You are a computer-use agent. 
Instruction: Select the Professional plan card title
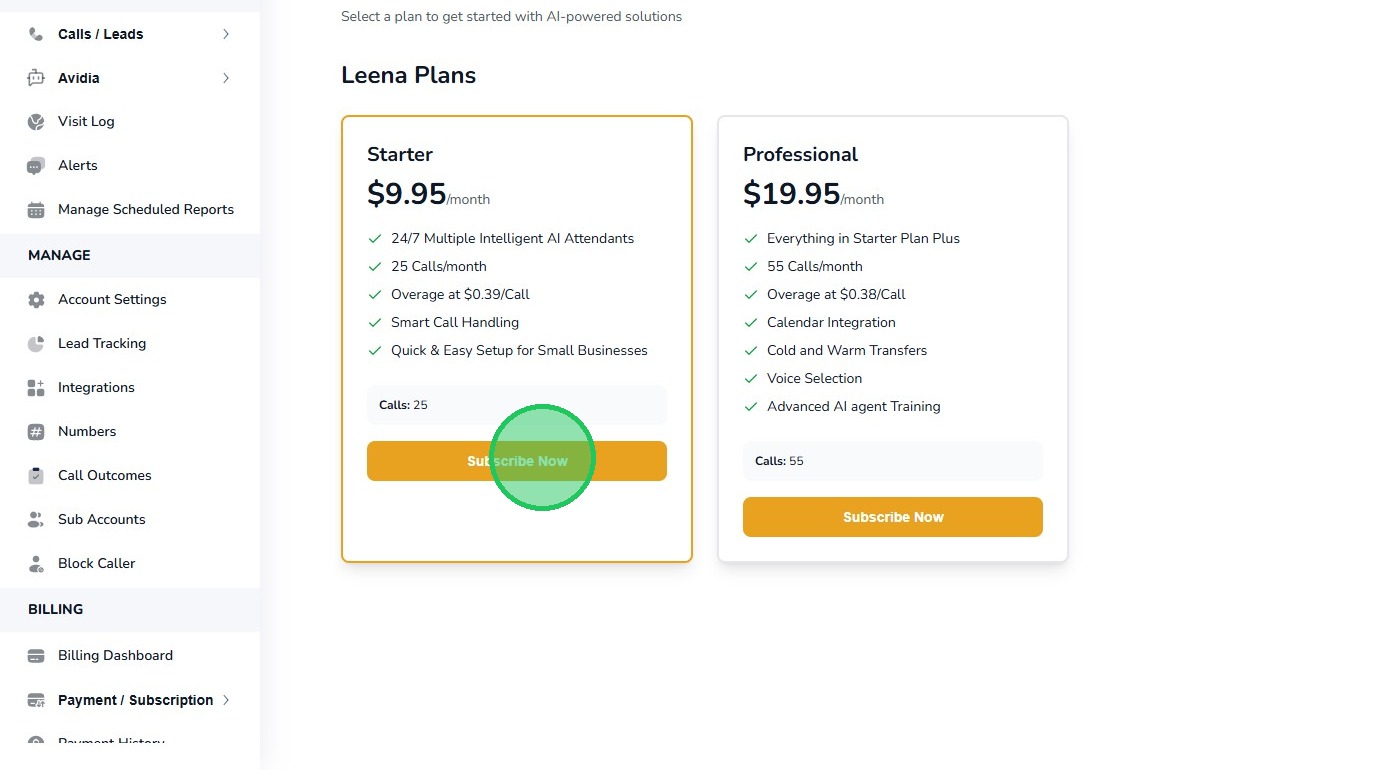[800, 155]
